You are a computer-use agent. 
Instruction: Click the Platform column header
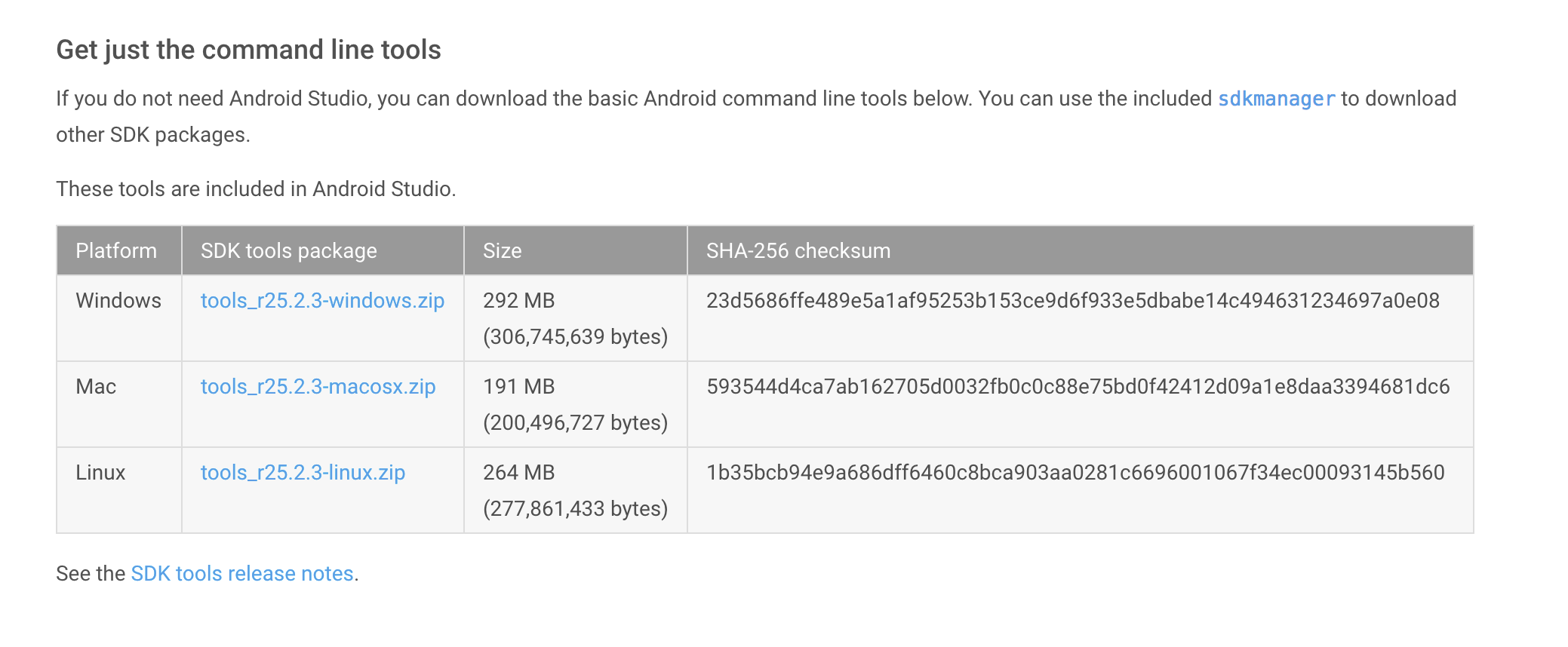(x=116, y=251)
